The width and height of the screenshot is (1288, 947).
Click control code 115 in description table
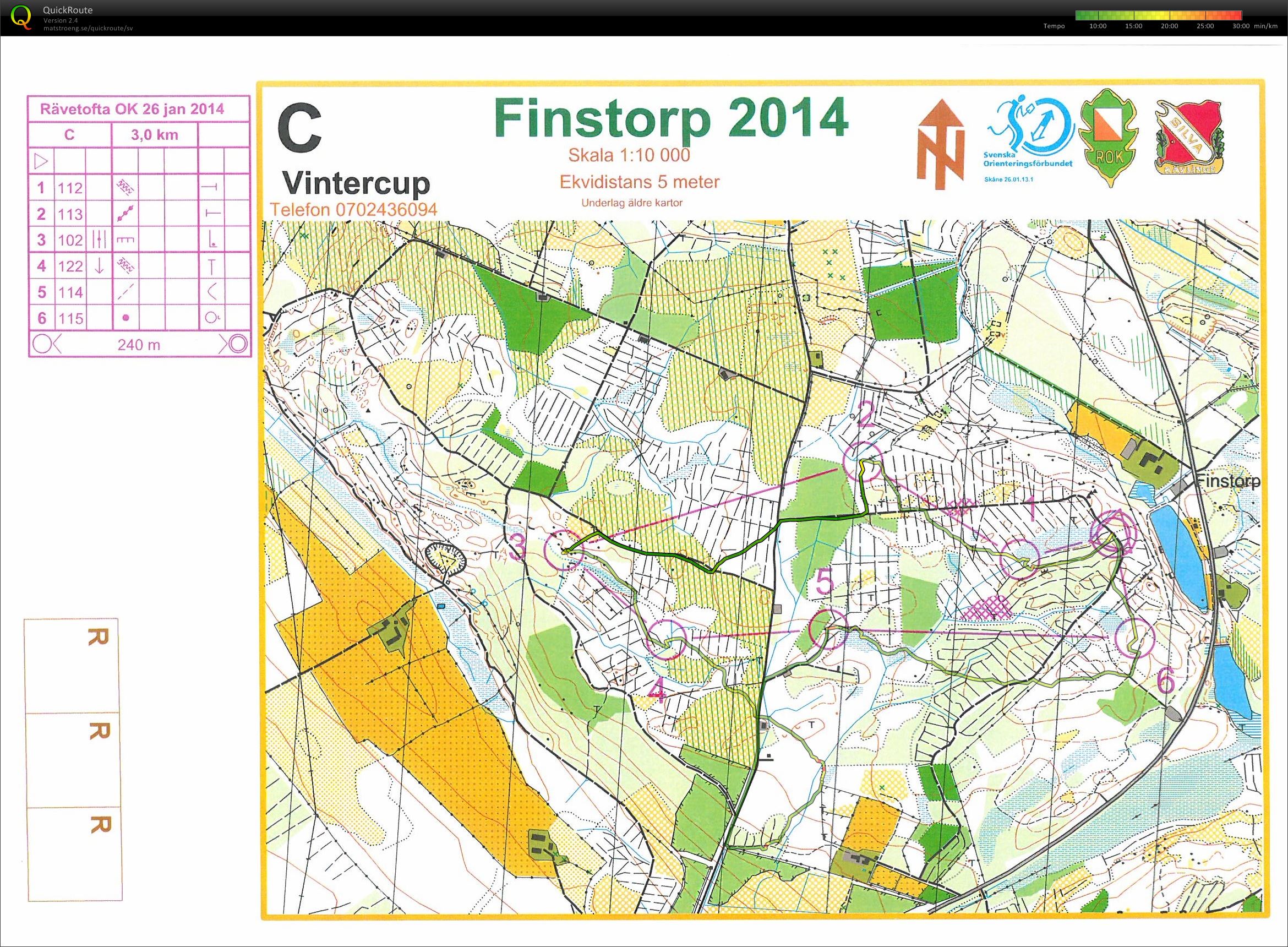click(70, 318)
